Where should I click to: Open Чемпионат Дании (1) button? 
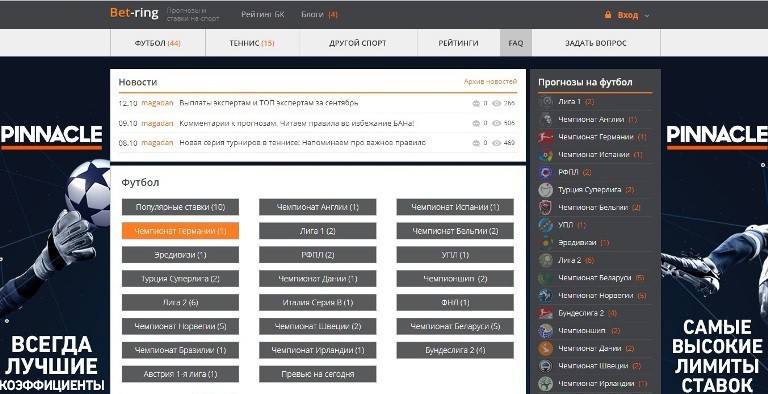pos(317,278)
